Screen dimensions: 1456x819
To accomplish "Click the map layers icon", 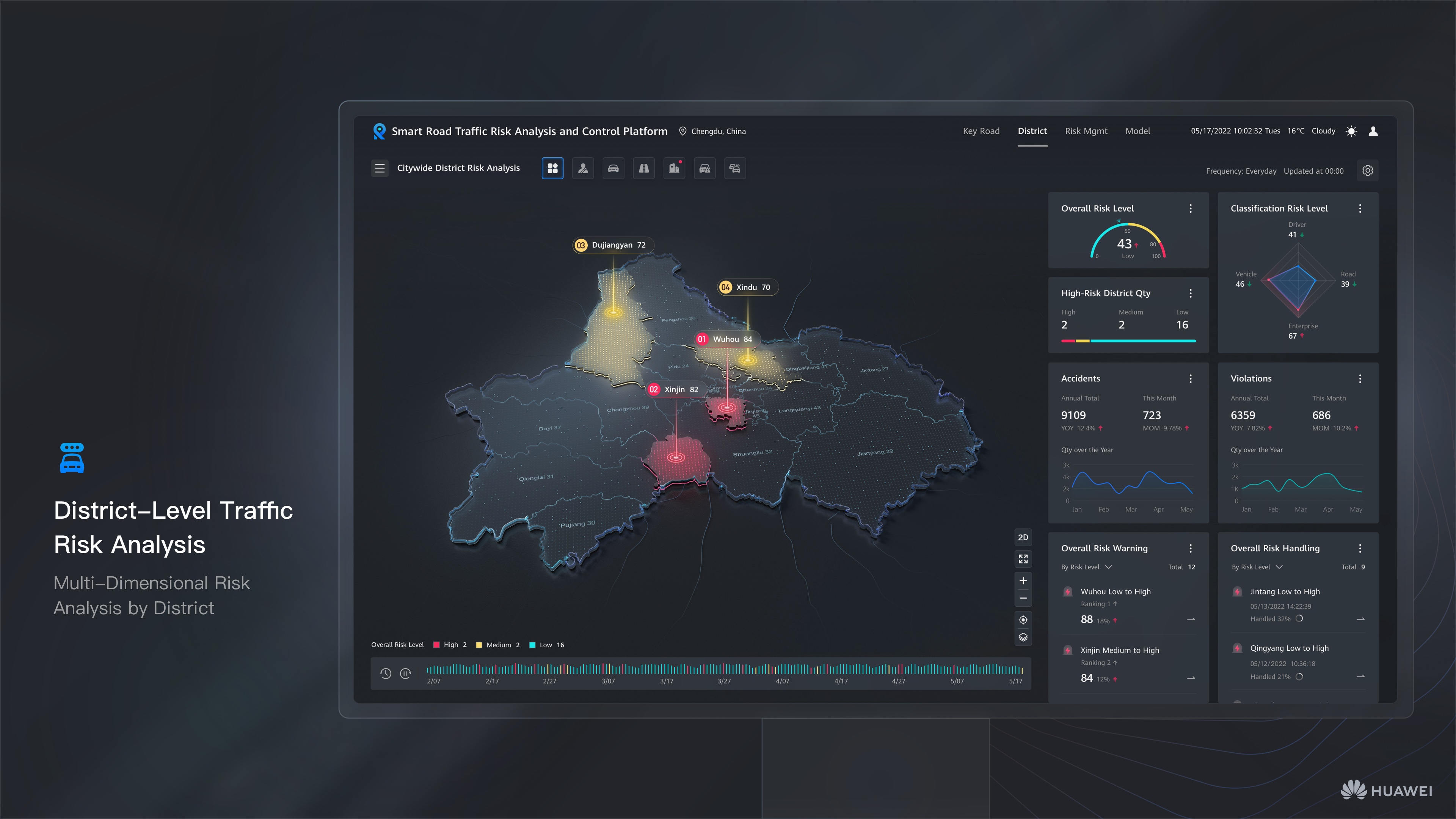I will pos(1023,637).
